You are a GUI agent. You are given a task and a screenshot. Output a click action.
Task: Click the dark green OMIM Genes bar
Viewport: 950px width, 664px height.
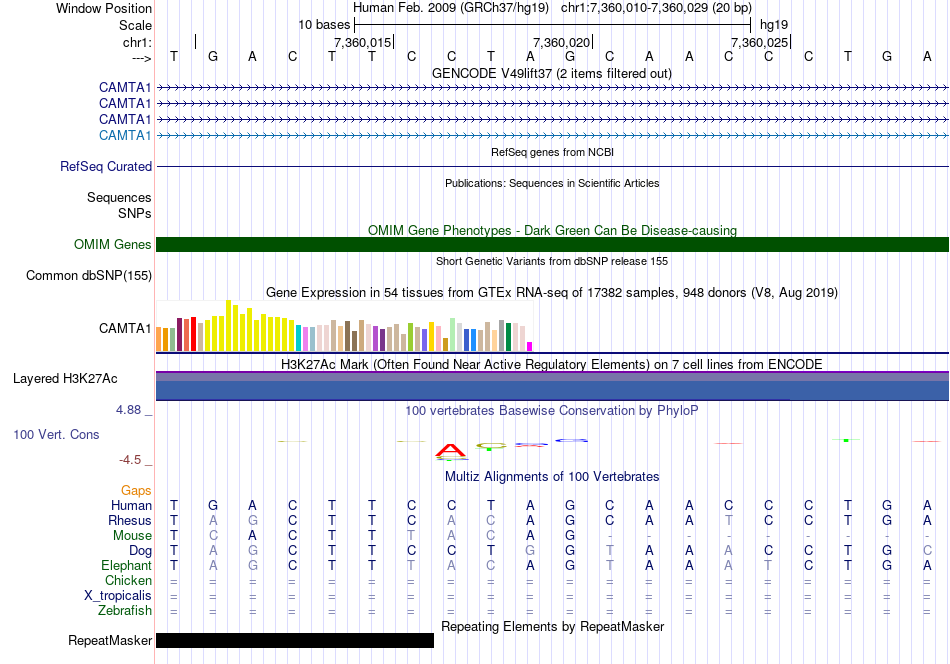[552, 244]
